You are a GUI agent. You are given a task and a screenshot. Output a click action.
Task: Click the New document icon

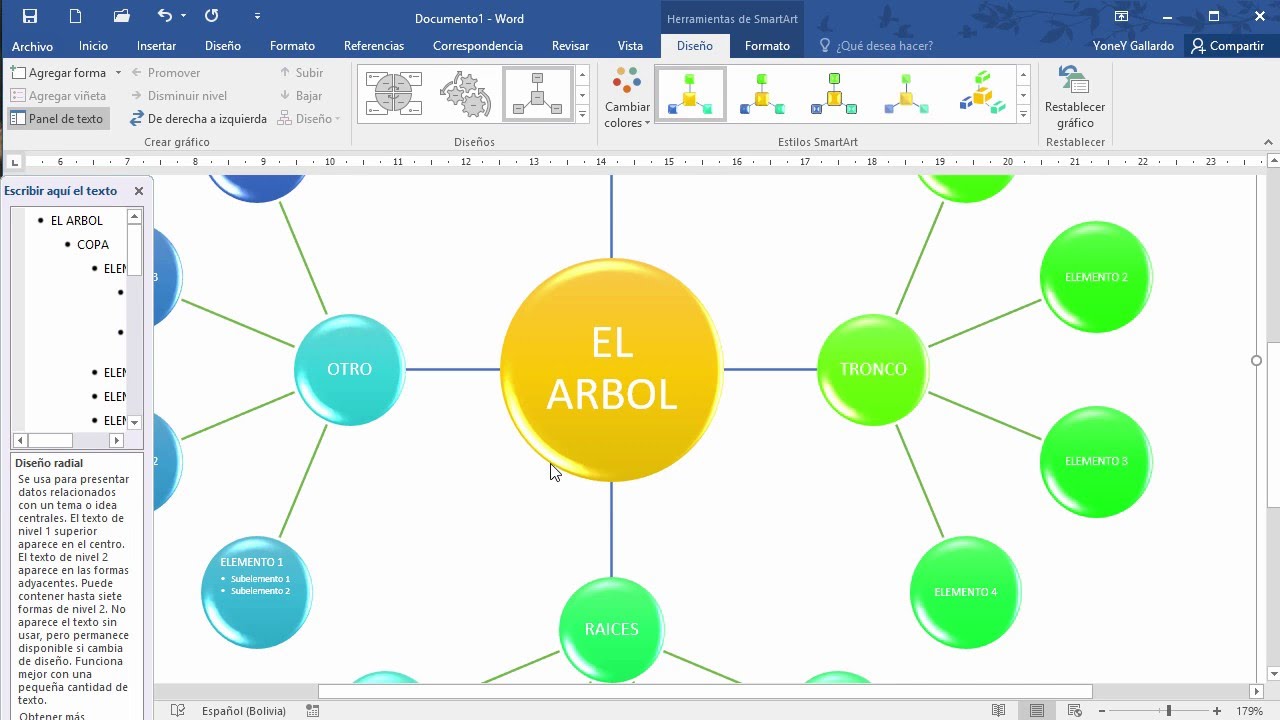pyautogui.click(x=76, y=16)
